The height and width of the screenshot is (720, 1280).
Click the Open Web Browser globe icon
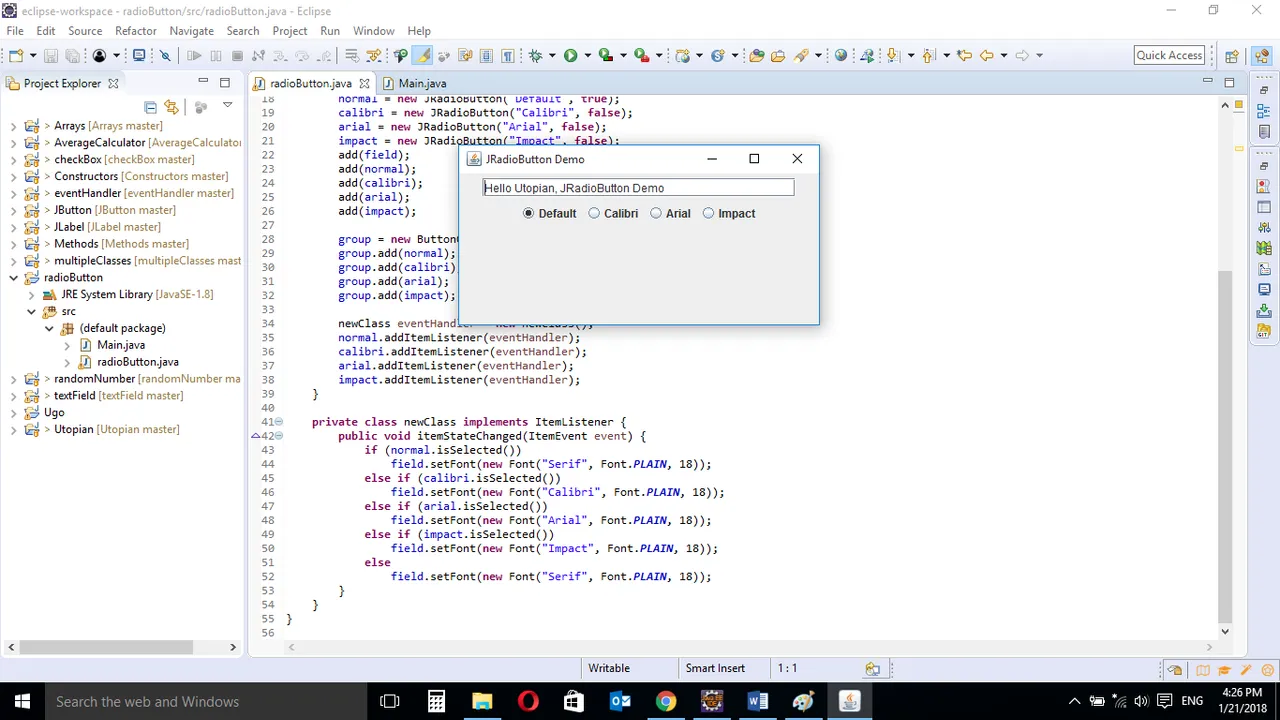coord(840,56)
